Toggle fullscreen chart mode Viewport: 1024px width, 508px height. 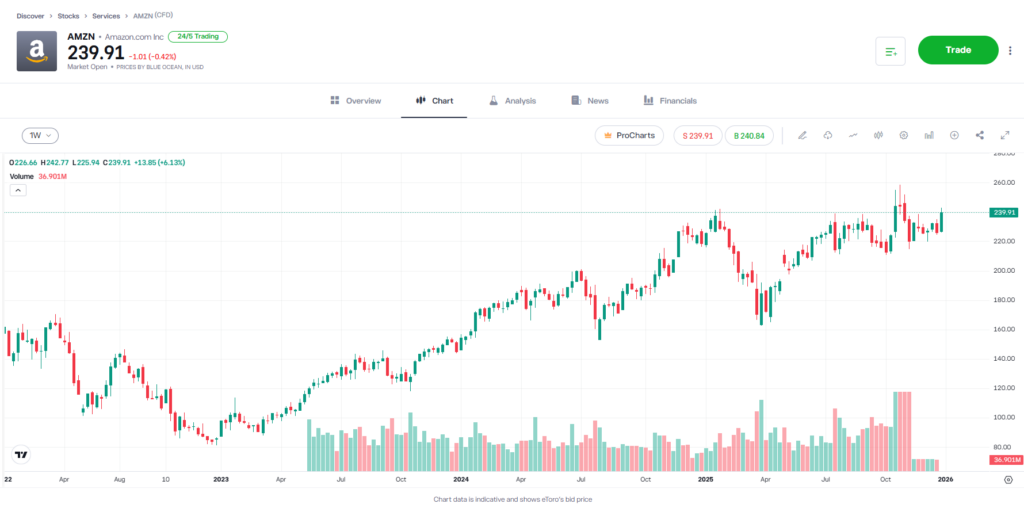1004,135
